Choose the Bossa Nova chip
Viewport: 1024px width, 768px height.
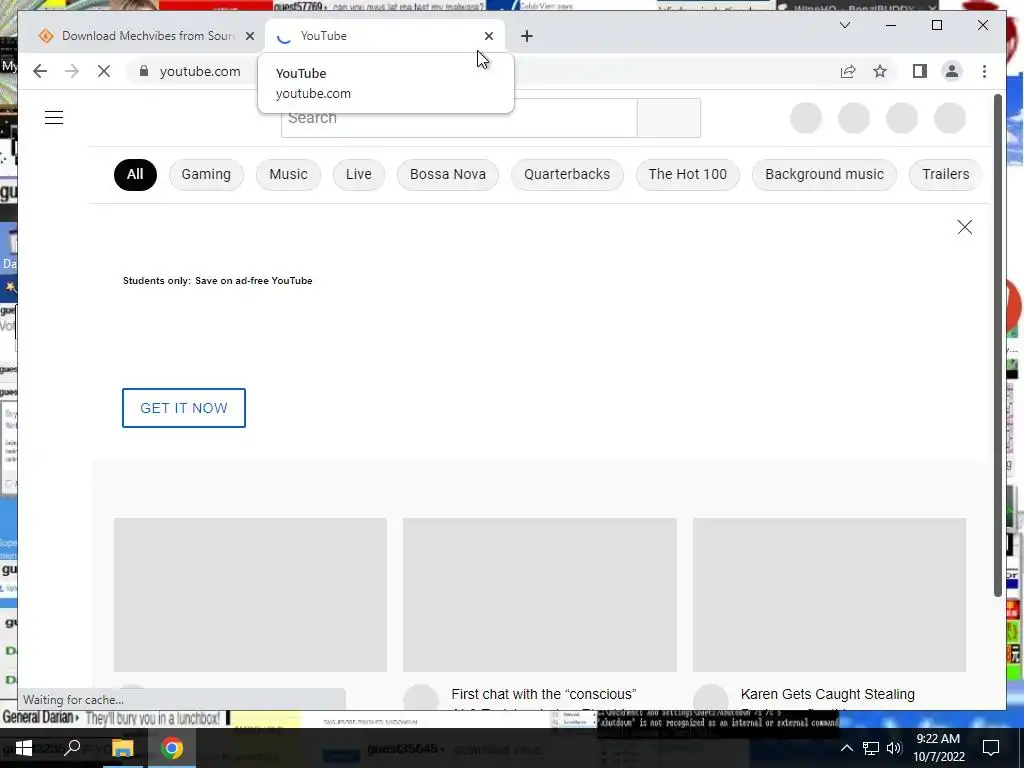tap(448, 174)
